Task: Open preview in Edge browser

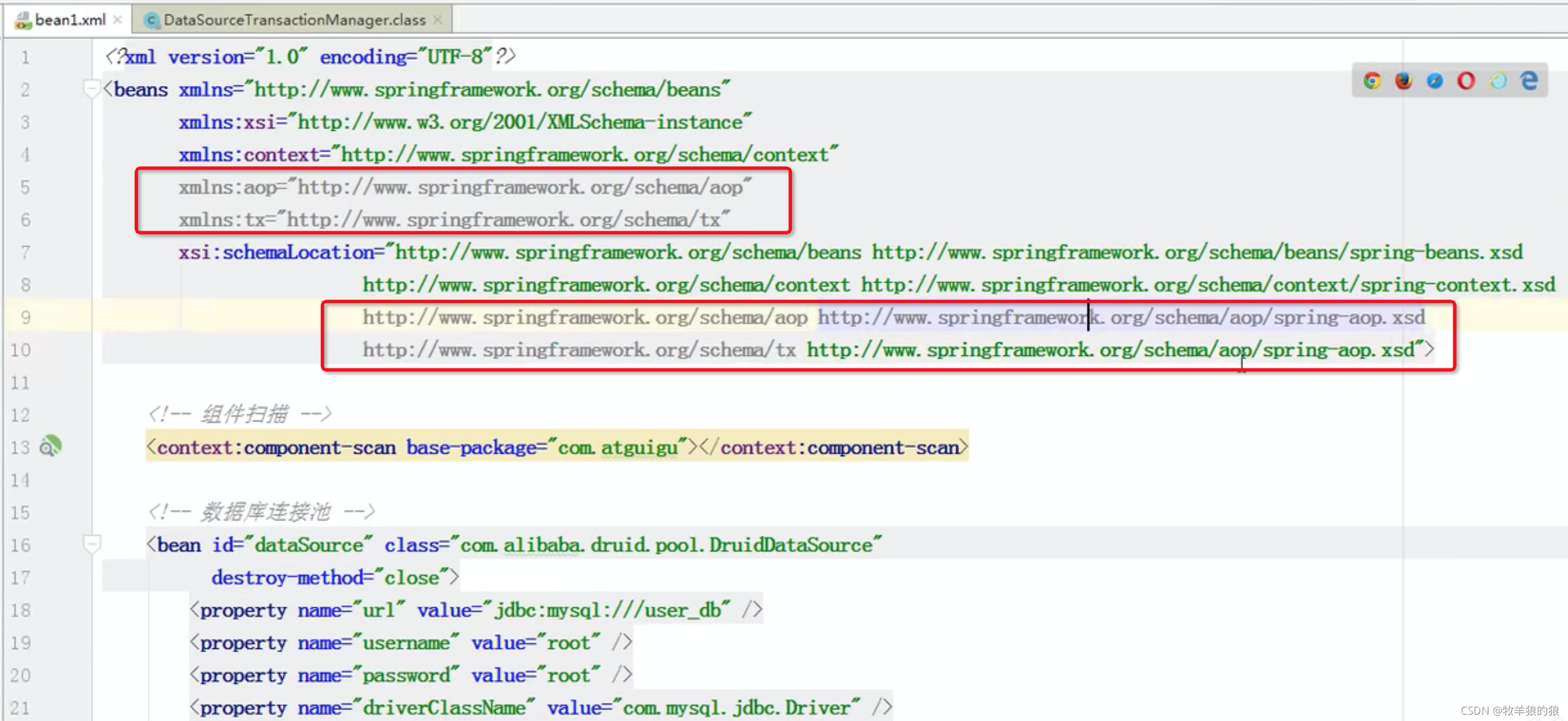Action: pos(1529,81)
